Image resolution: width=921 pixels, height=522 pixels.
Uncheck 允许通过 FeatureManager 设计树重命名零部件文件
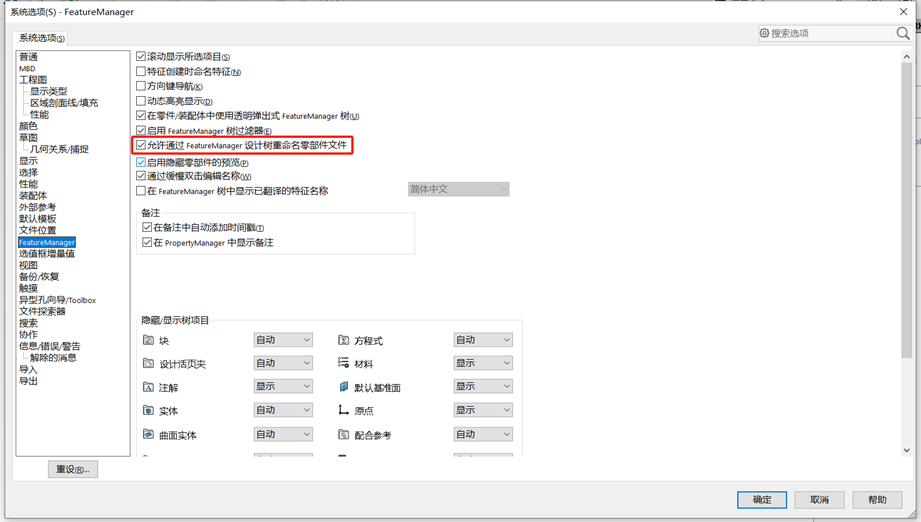[x=141, y=146]
